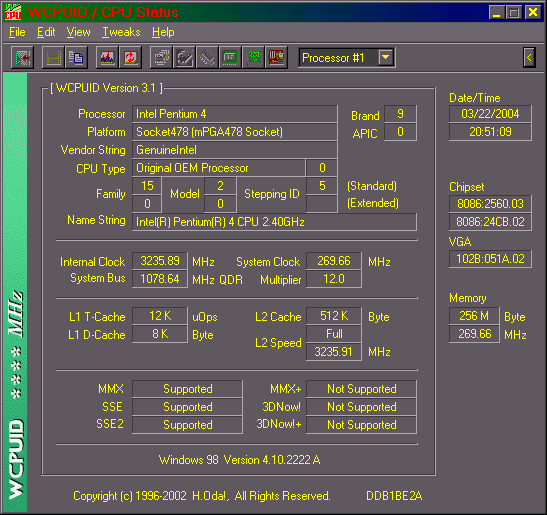Click the Family value 15
The height and width of the screenshot is (515, 547).
click(147, 186)
